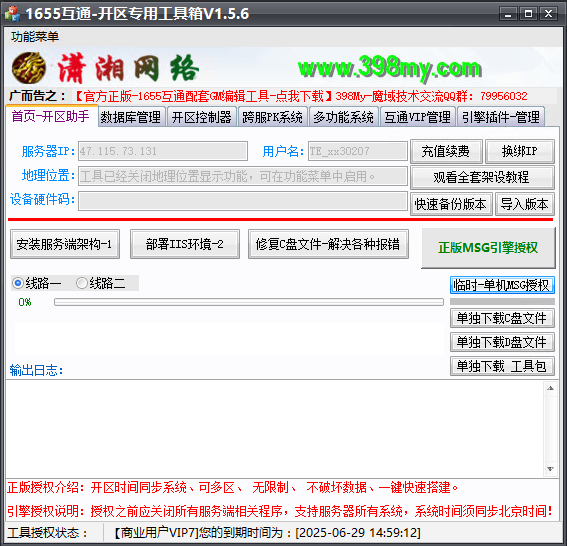Click the toolbox app icon in title bar

click(x=12, y=14)
